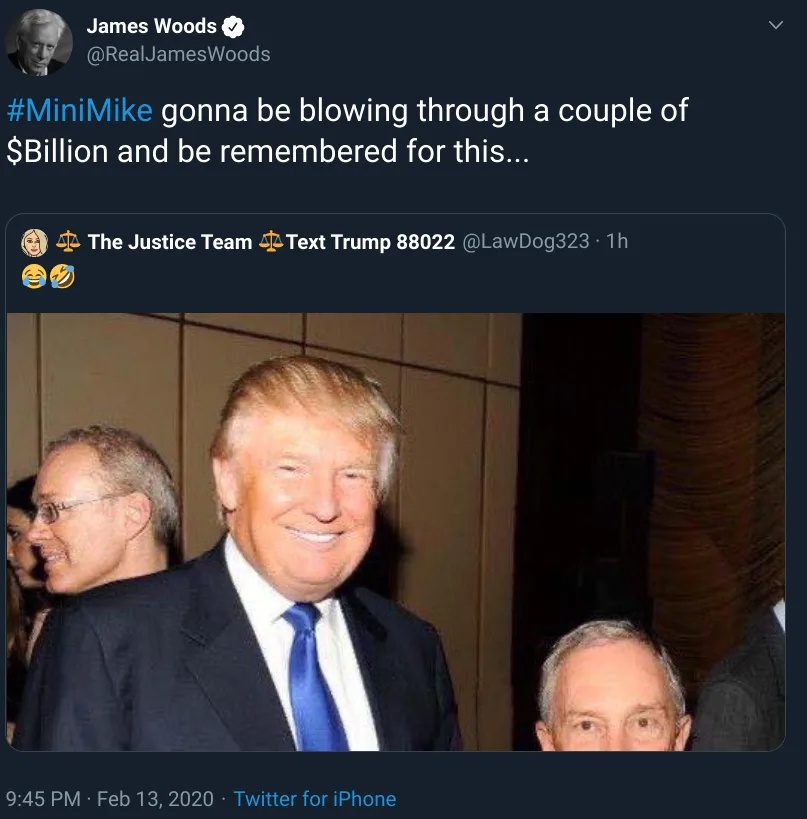
Task: Click the tweet text ending in 'remembered for this...'
Action: [347, 131]
